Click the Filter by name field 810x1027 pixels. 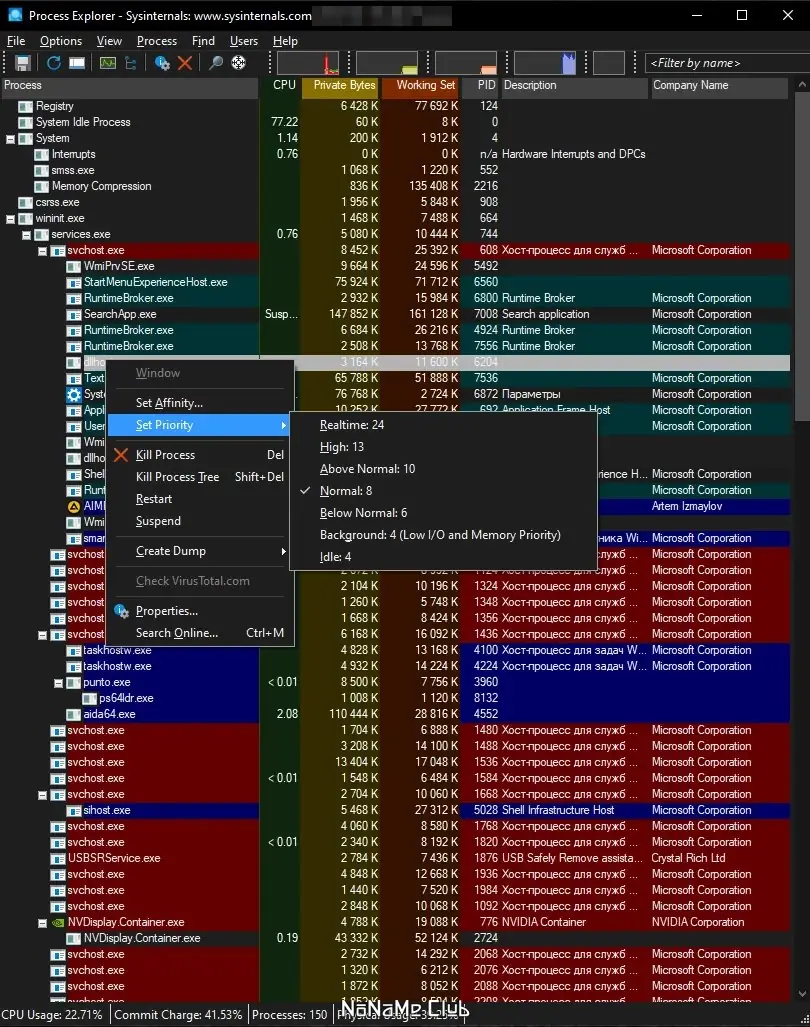[727, 63]
